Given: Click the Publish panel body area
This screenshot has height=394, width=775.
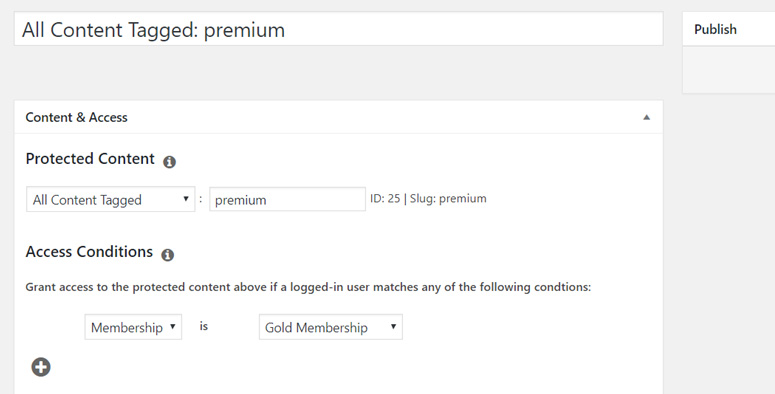Looking at the screenshot, I should tap(729, 70).
